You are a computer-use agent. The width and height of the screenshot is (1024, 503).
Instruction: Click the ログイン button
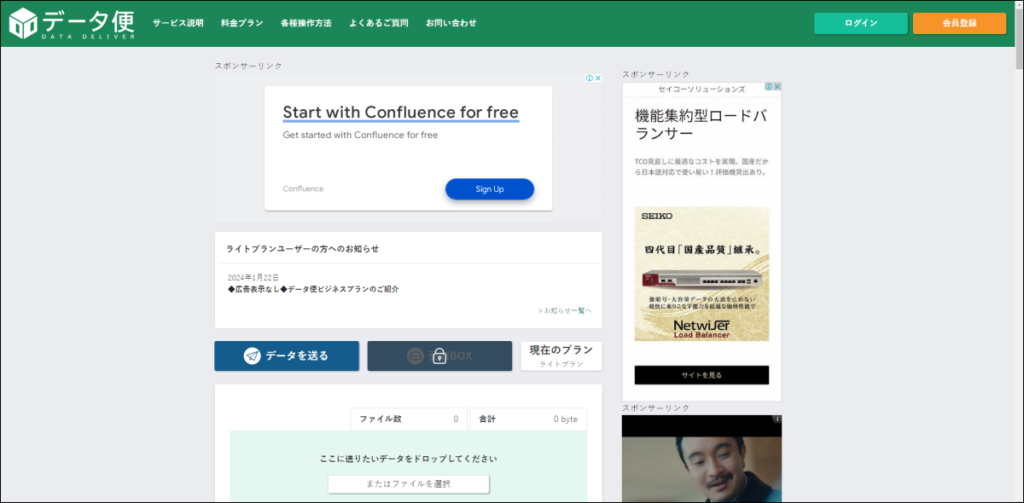click(861, 23)
